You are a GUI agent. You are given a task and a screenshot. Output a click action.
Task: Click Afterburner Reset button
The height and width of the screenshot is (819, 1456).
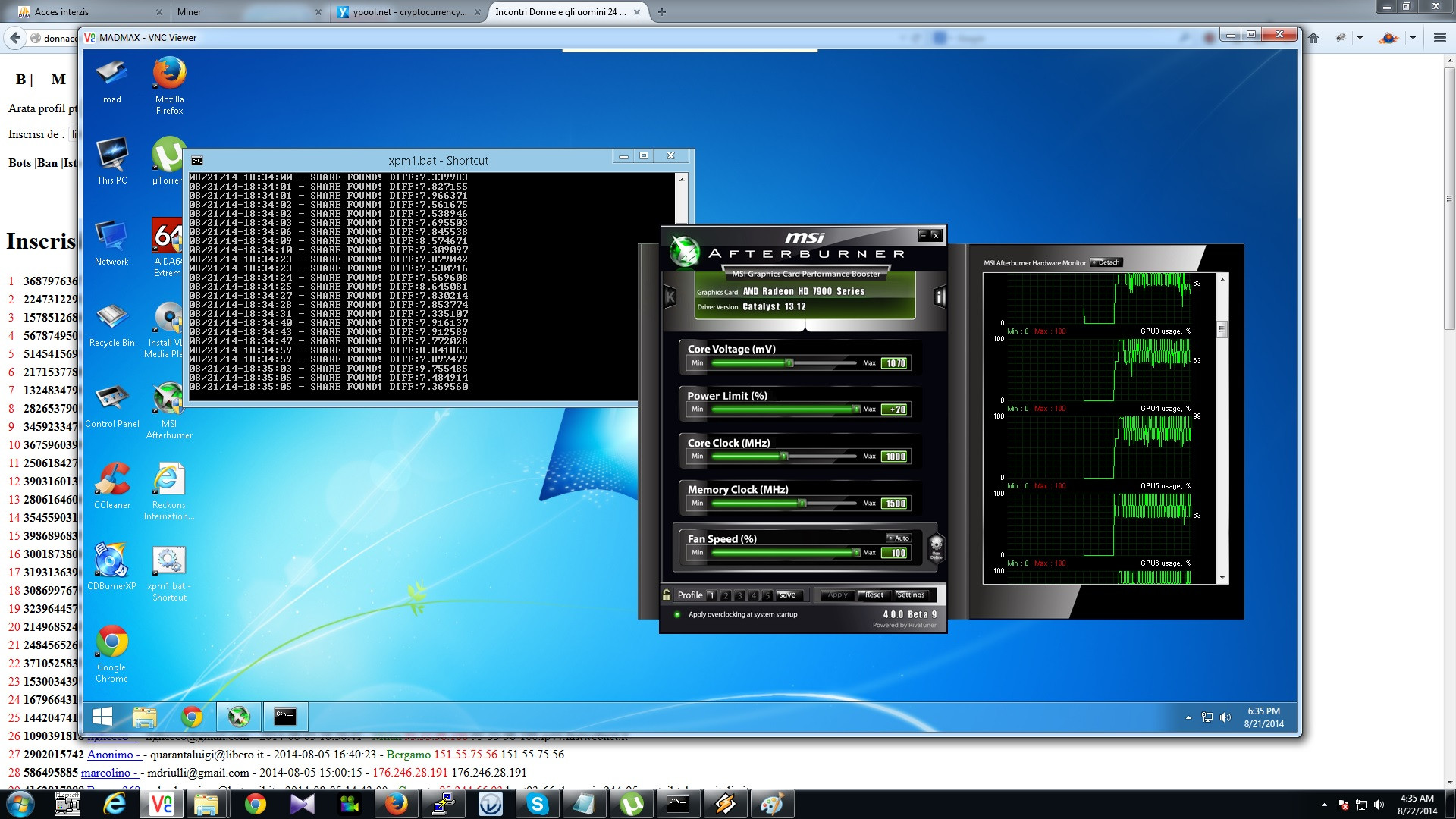(x=873, y=595)
